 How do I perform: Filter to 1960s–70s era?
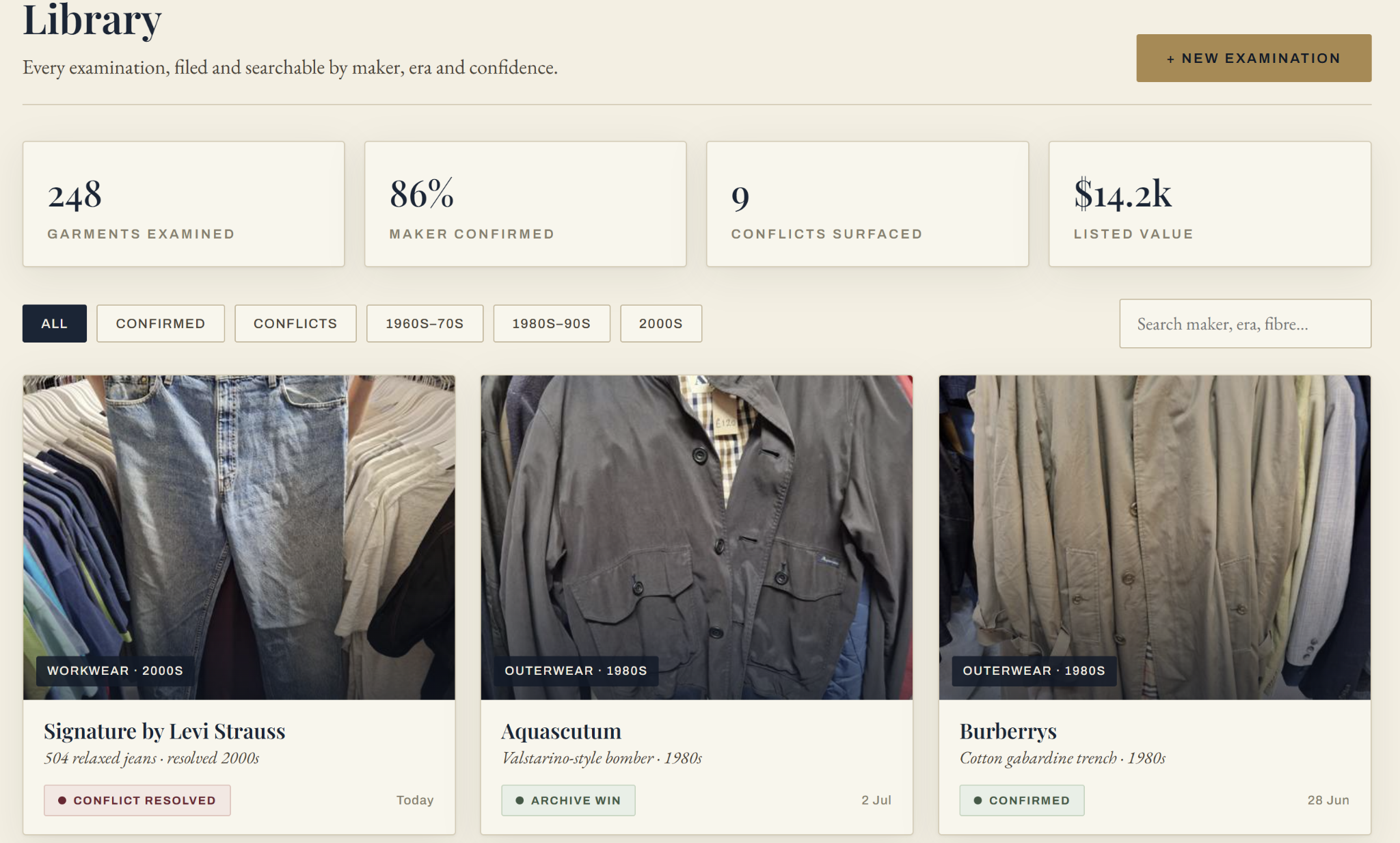click(425, 323)
